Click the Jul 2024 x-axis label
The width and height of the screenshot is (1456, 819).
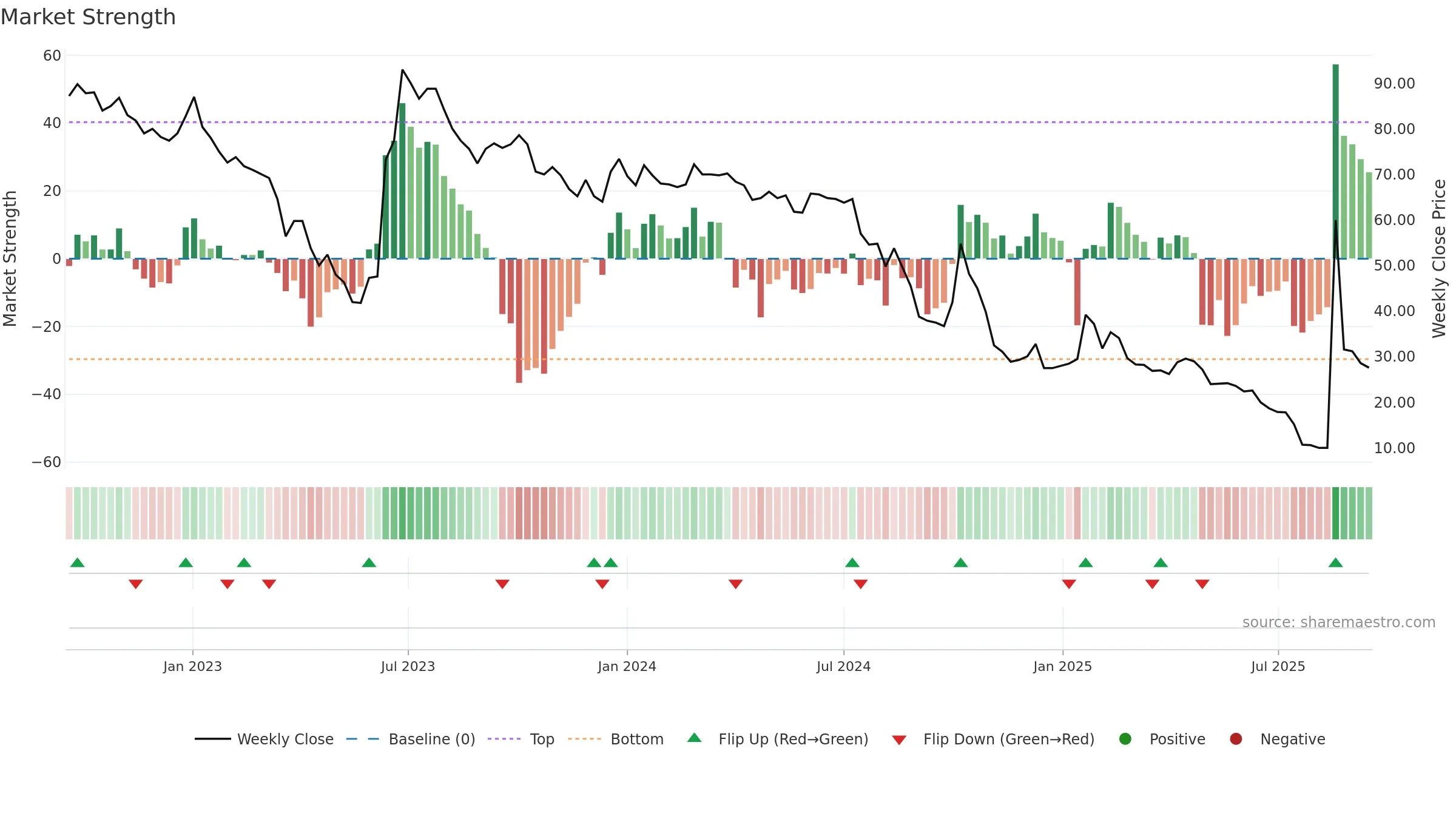click(843, 666)
